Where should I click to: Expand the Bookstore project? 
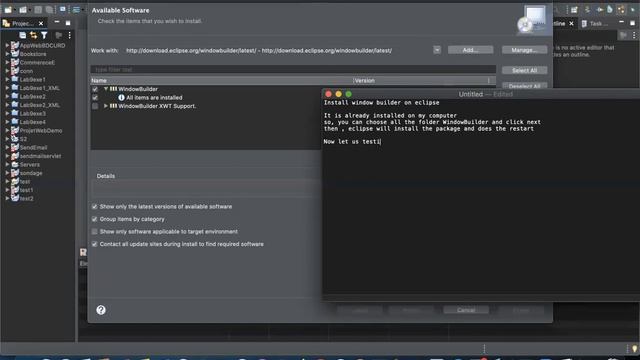tap(7, 54)
